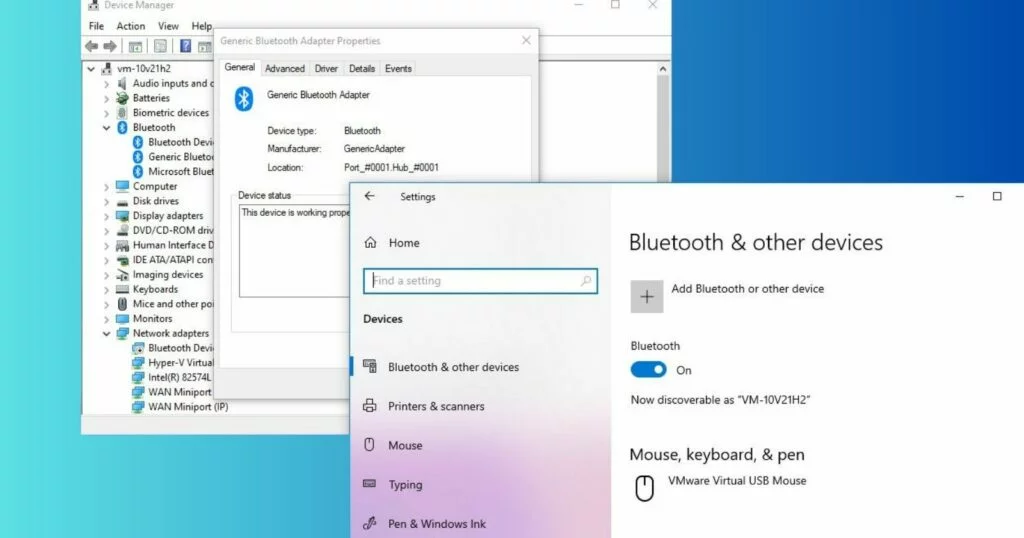Open the View menu in Device Manager

pos(168,26)
